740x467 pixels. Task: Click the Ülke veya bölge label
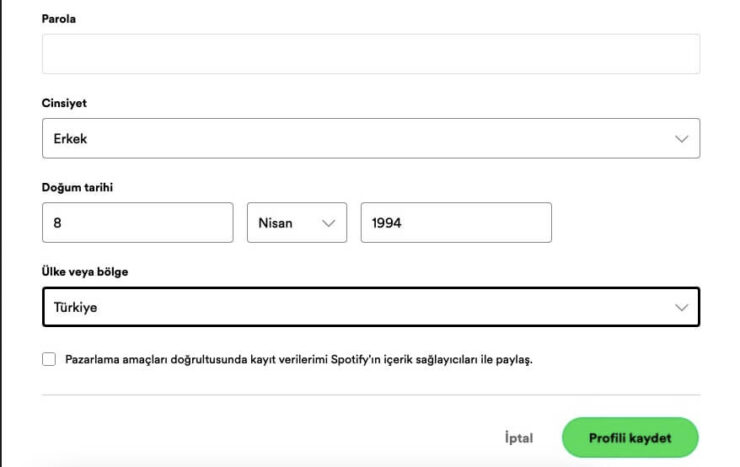point(85,273)
